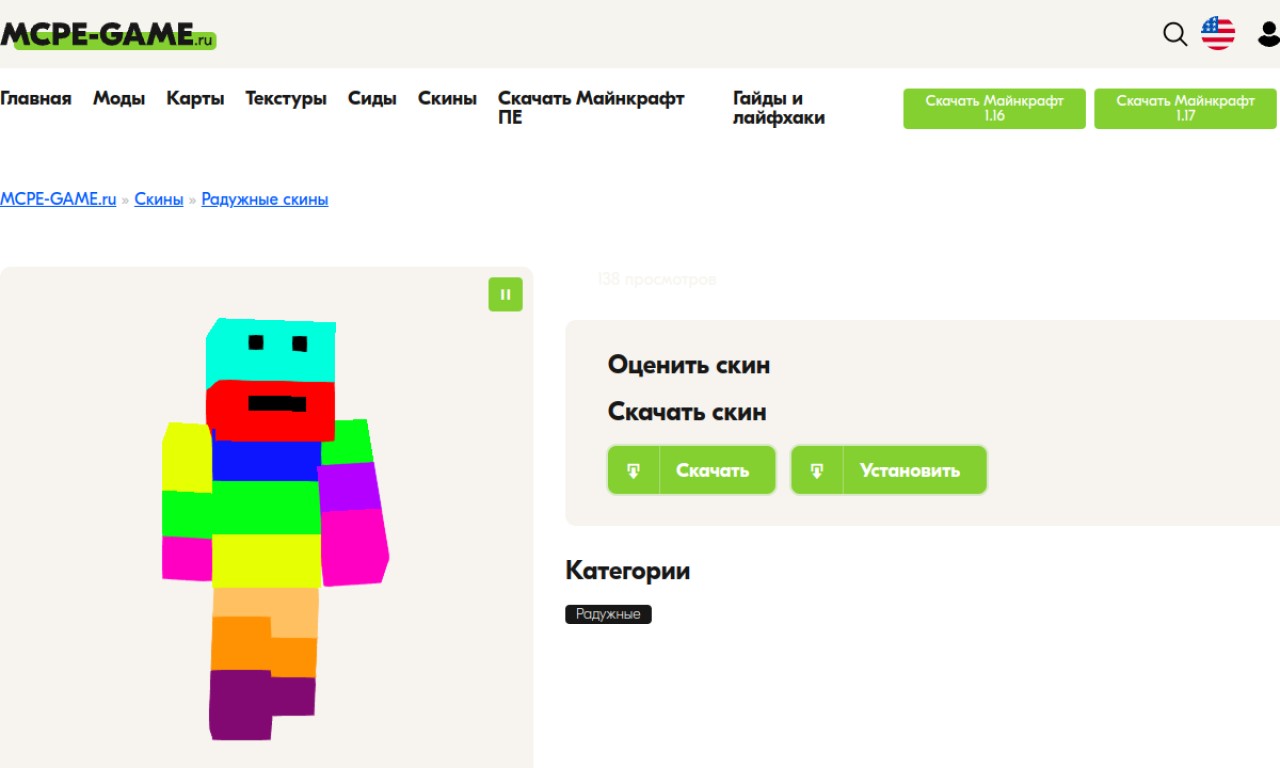The image size is (1280, 768).
Task: Click the download icon on the Скачать button
Action: 634,470
